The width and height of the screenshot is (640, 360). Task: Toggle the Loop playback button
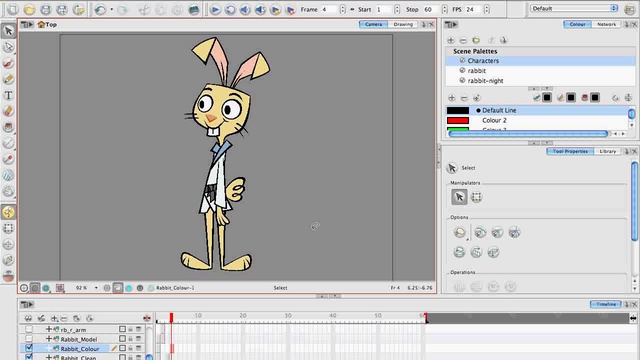point(230,9)
